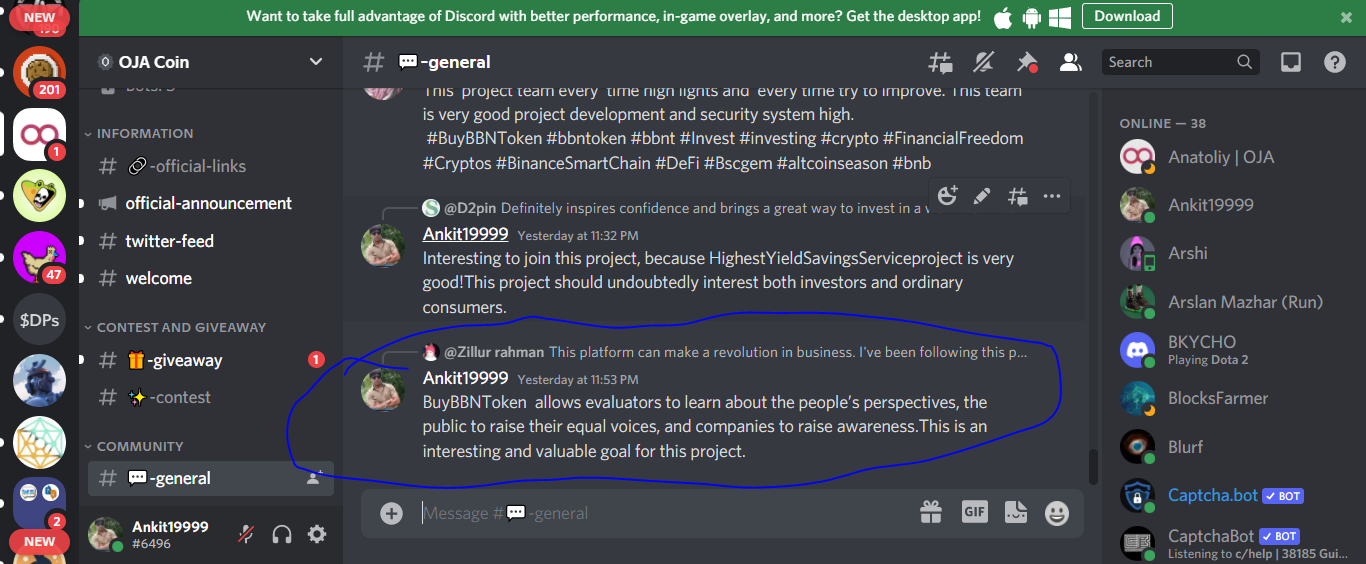This screenshot has height=564, width=1366.
Task: Click Download desktop app button
Action: coord(1127,16)
